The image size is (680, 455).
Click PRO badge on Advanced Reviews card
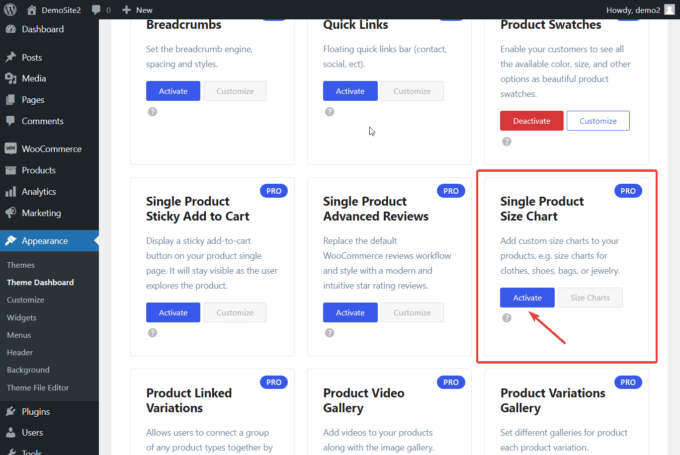pos(451,191)
